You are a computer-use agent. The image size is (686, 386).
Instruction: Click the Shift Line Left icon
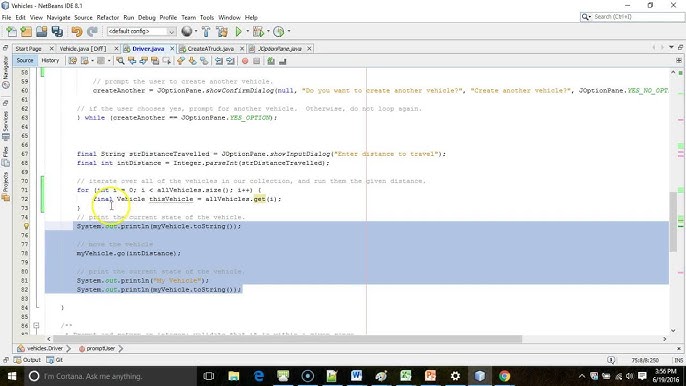tap(219, 61)
